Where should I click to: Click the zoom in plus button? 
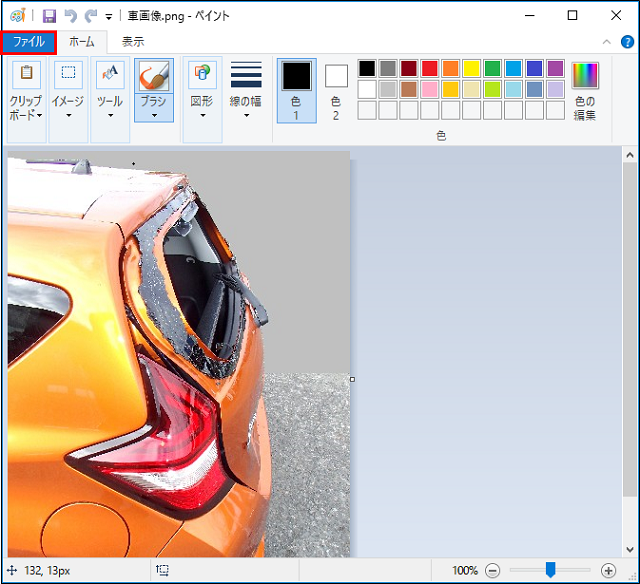coord(608,570)
